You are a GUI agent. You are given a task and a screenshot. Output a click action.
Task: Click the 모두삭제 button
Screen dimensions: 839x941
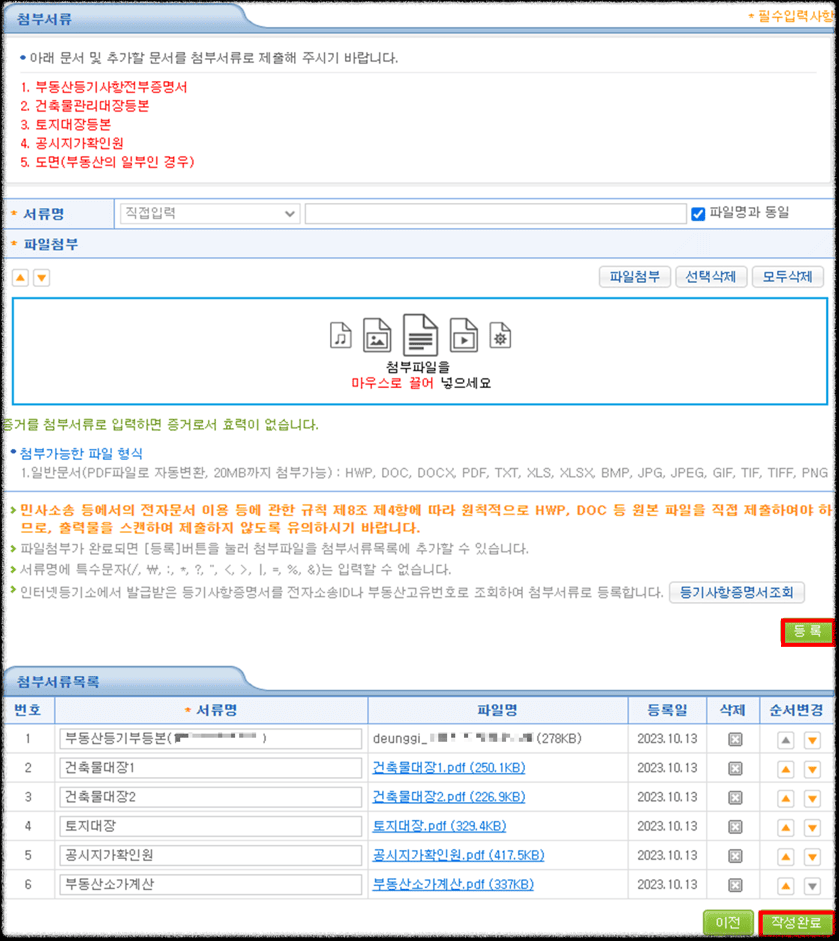pos(788,277)
